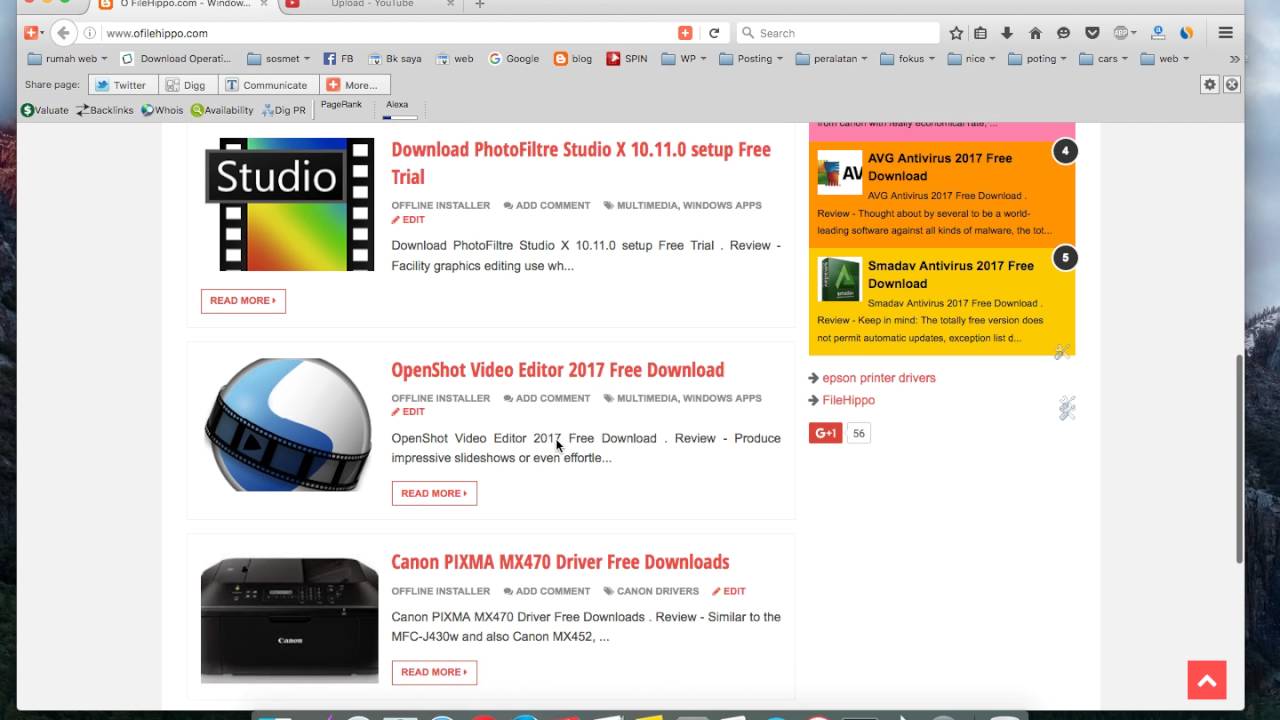This screenshot has width=1280, height=720.
Task: Open the Whois lookup tool
Action: tap(162, 110)
